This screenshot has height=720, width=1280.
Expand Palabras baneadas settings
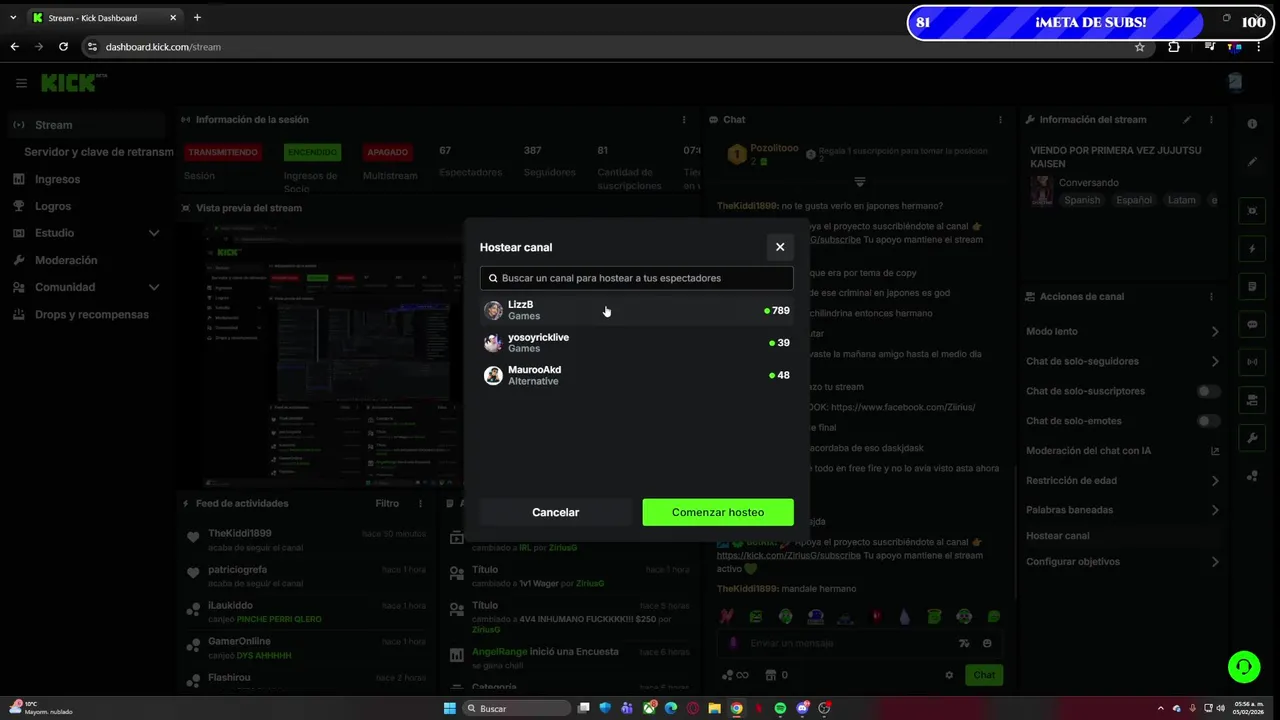tap(1123, 510)
